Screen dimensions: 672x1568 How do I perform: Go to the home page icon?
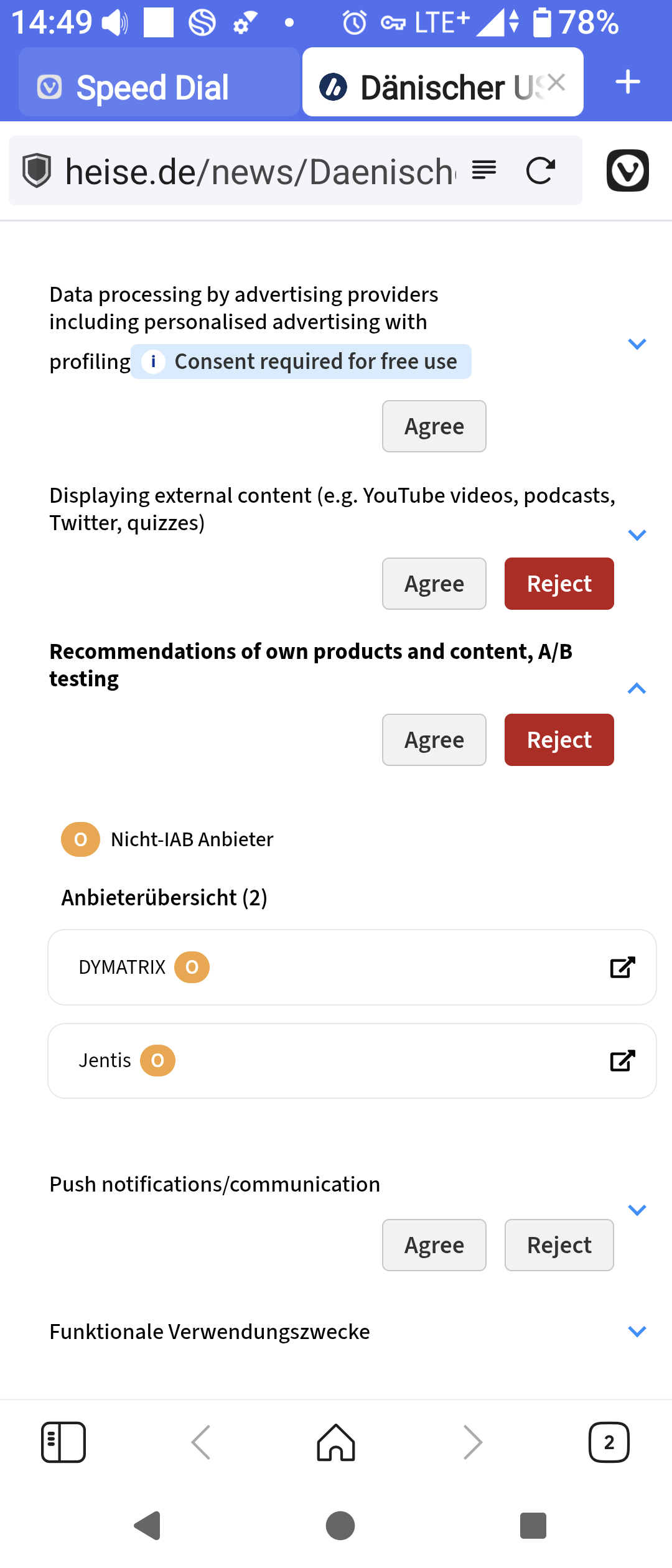pyautogui.click(x=336, y=1442)
